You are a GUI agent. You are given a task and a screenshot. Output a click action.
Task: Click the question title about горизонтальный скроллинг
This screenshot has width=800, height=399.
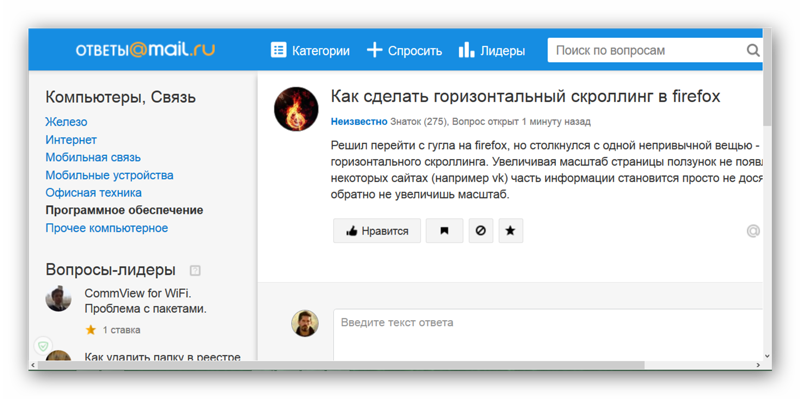pyautogui.click(x=526, y=96)
